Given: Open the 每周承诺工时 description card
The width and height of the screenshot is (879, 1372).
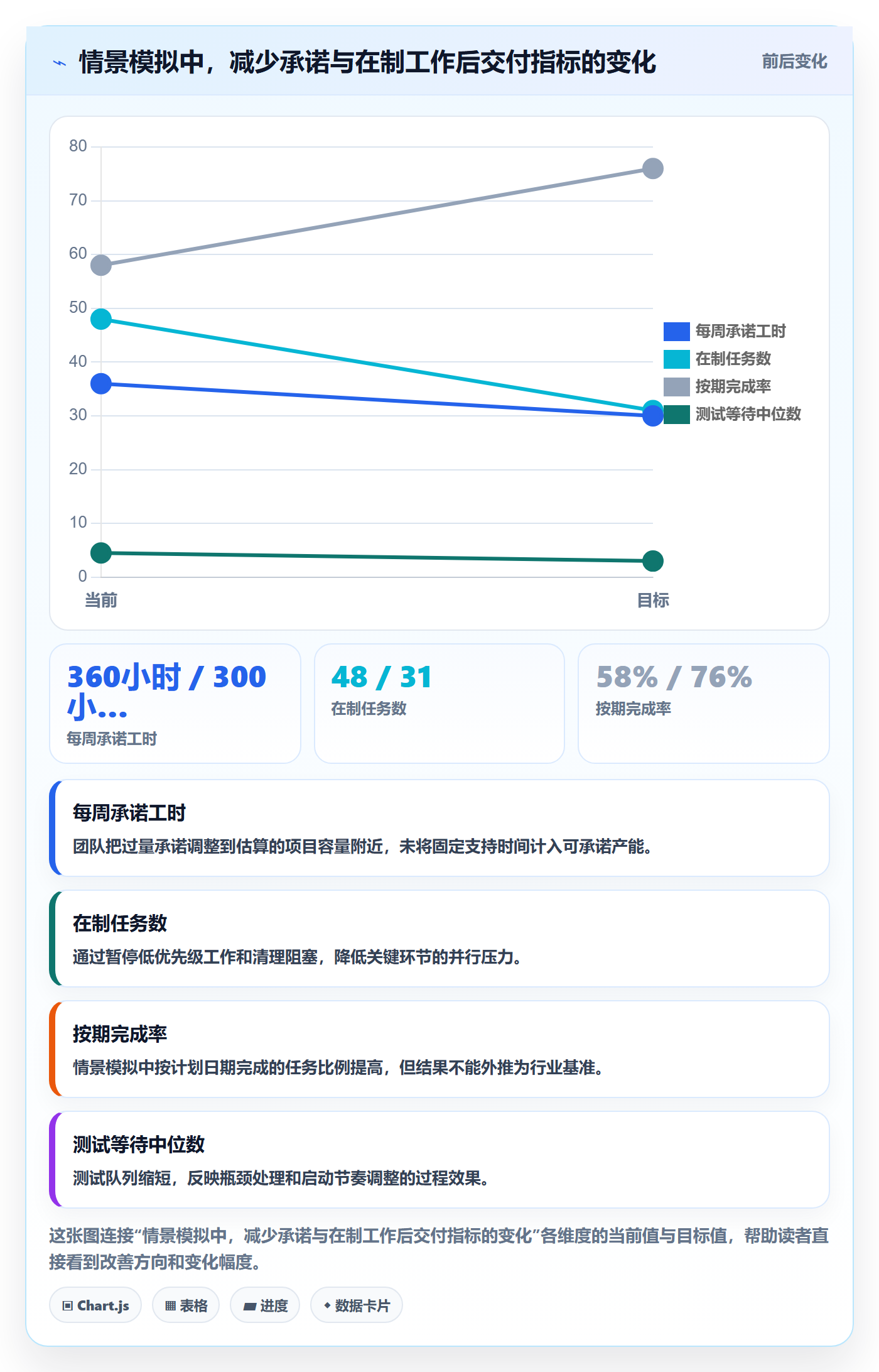Looking at the screenshot, I should click(439, 828).
